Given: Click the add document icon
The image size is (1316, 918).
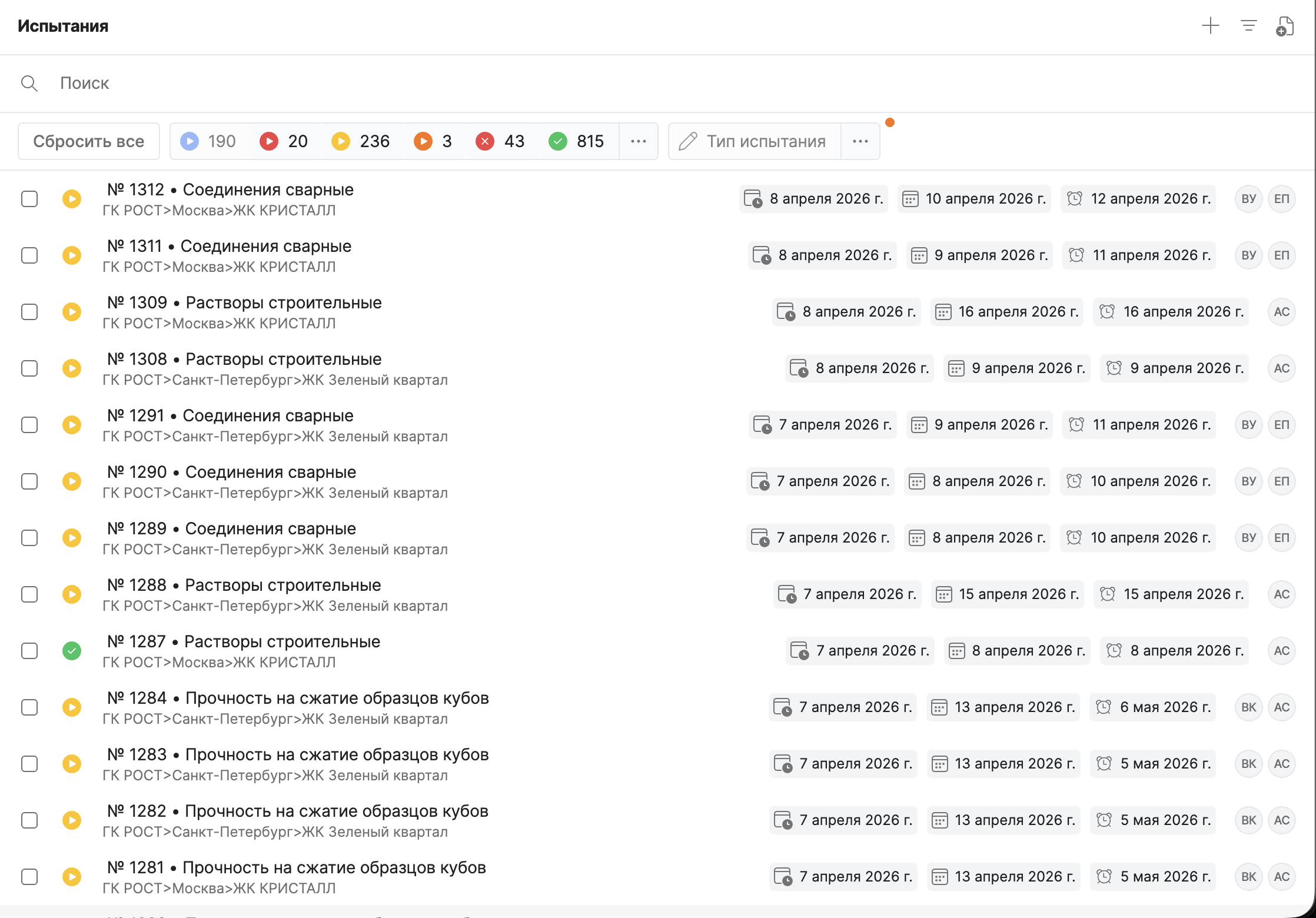Looking at the screenshot, I should 1285,27.
